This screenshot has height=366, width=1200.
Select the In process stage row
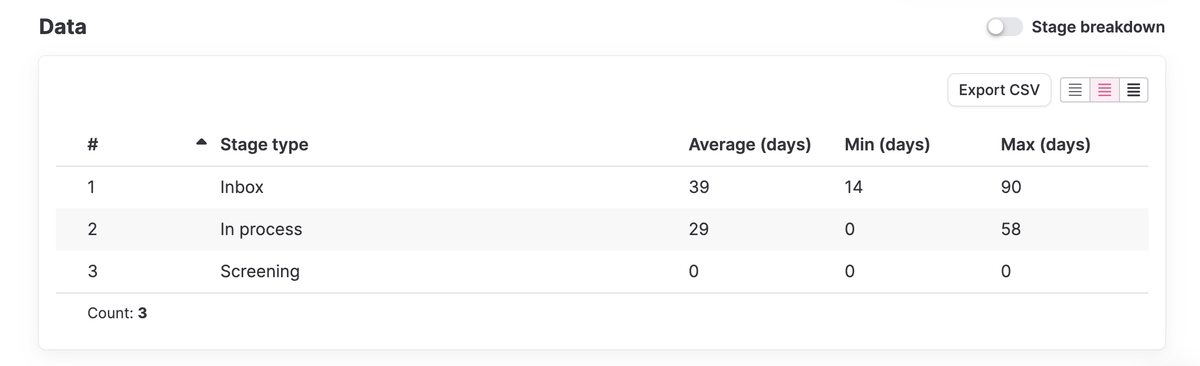[x=602, y=229]
